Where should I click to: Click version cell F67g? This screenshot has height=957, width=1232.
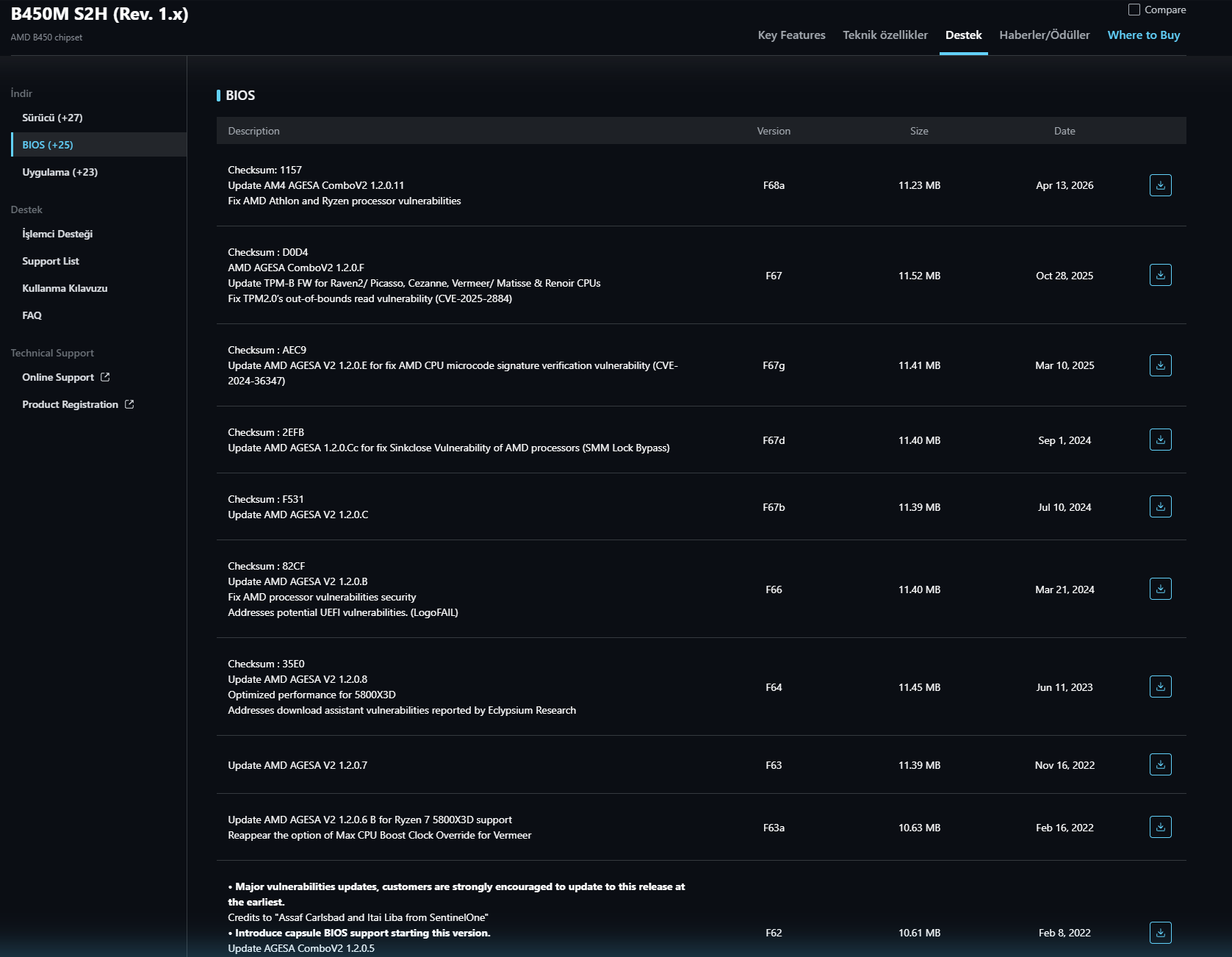coord(774,365)
